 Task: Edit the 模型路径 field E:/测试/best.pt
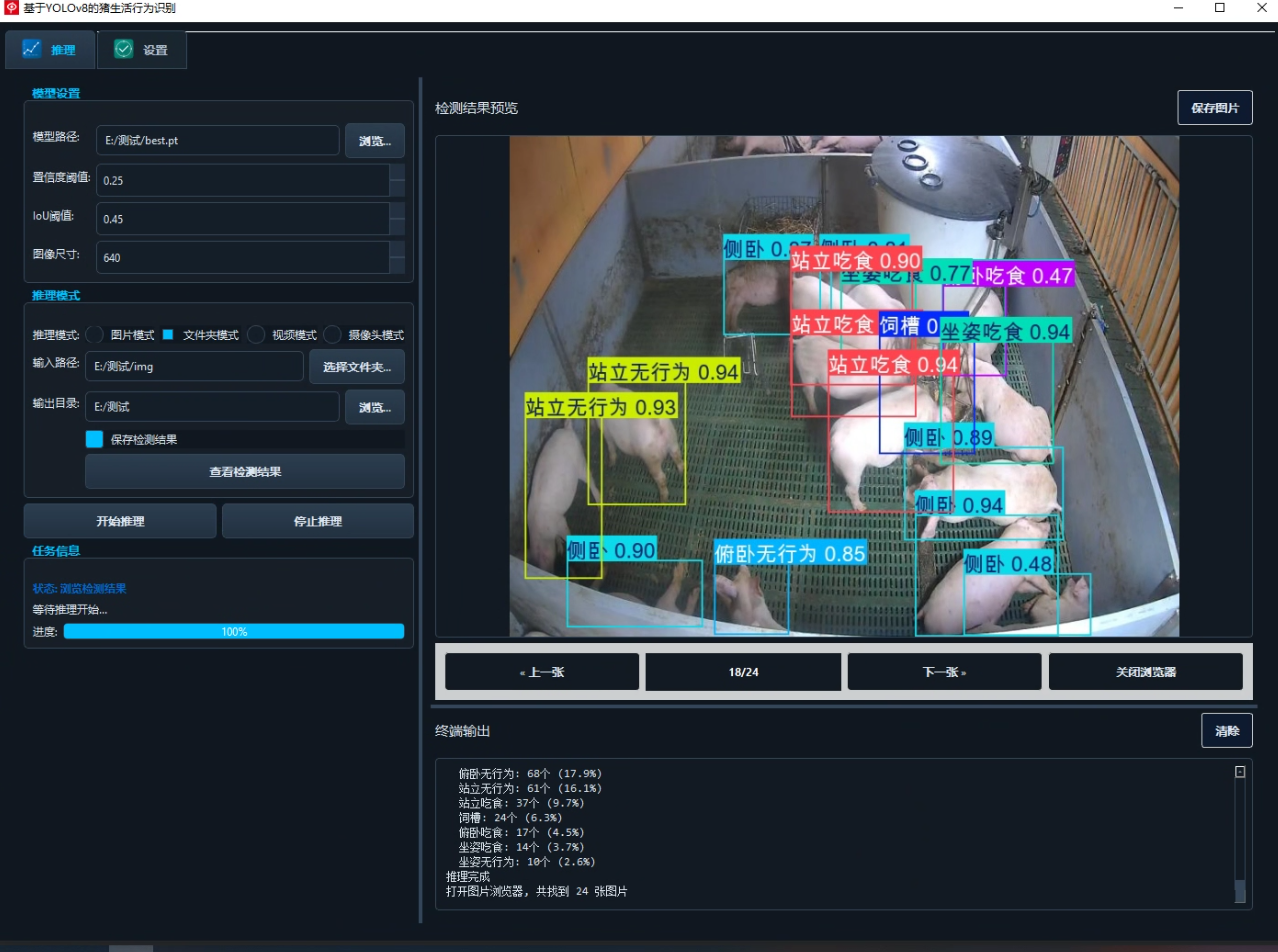pyautogui.click(x=217, y=141)
